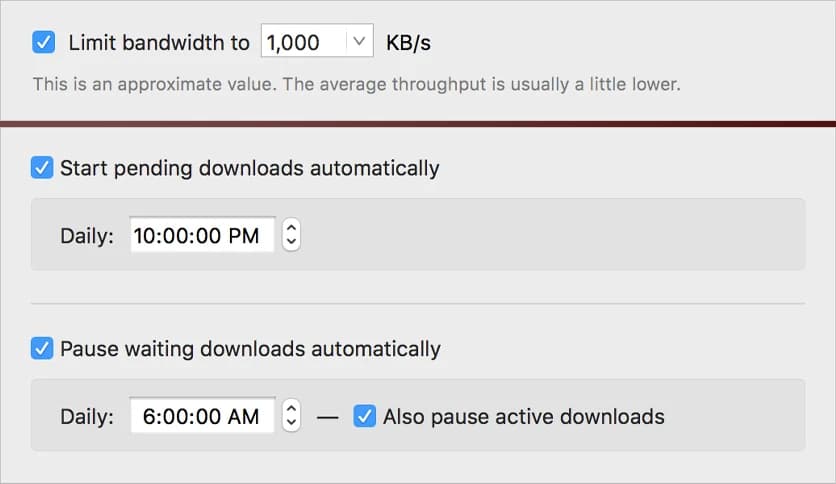Toggle Pause waiting downloads automatically checkbox

tap(42, 349)
